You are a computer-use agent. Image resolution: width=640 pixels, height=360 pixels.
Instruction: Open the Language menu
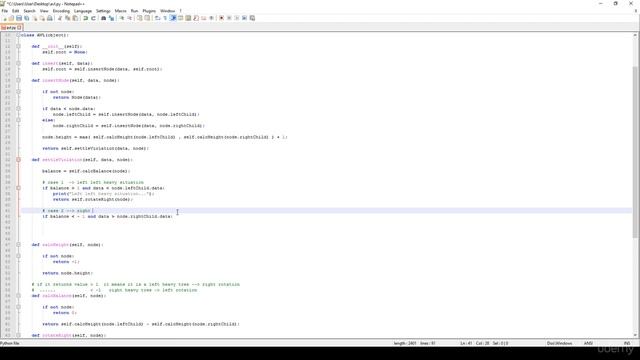coord(83,11)
